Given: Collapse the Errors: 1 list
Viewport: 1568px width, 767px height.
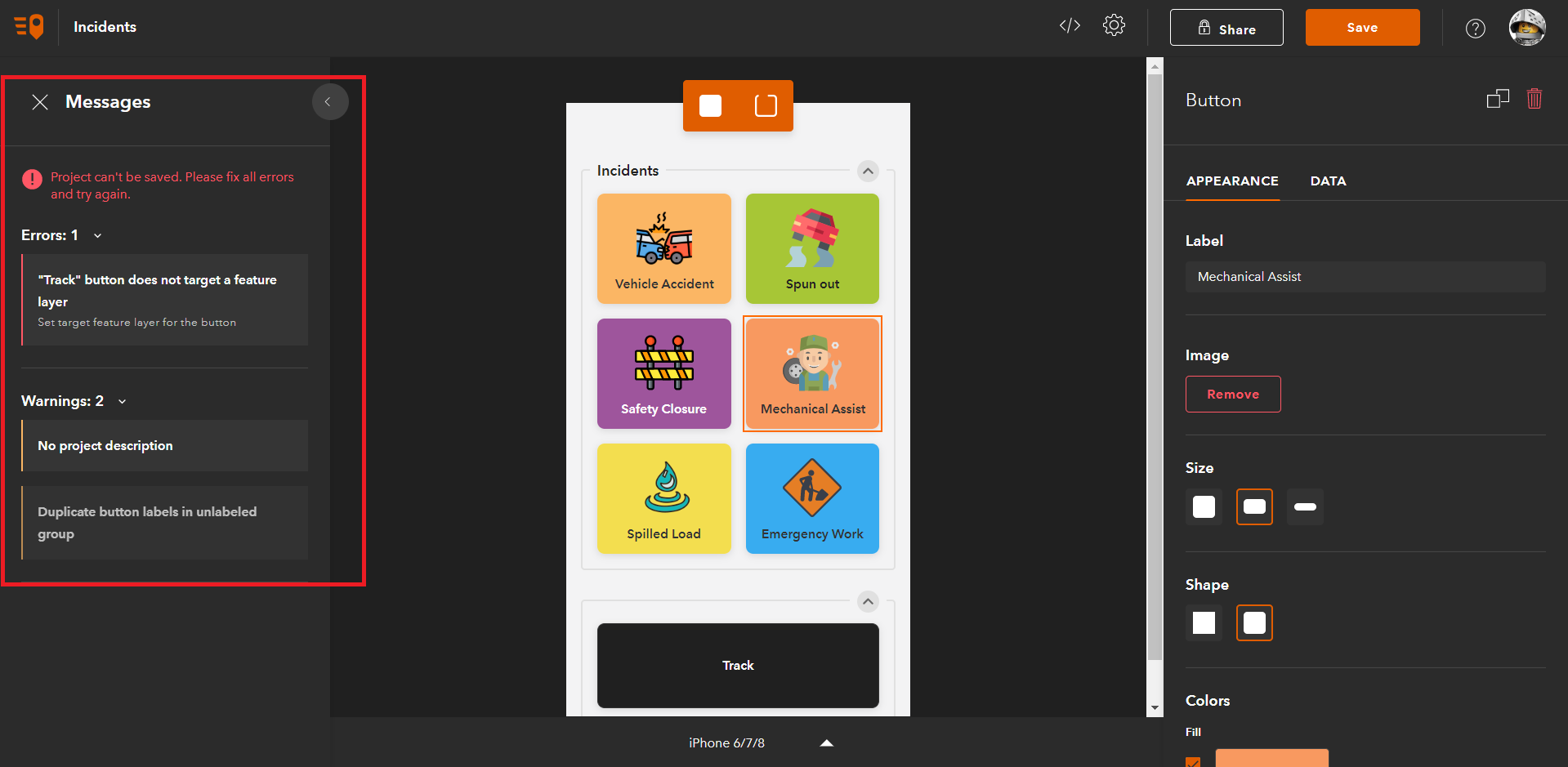Looking at the screenshot, I should 96,235.
